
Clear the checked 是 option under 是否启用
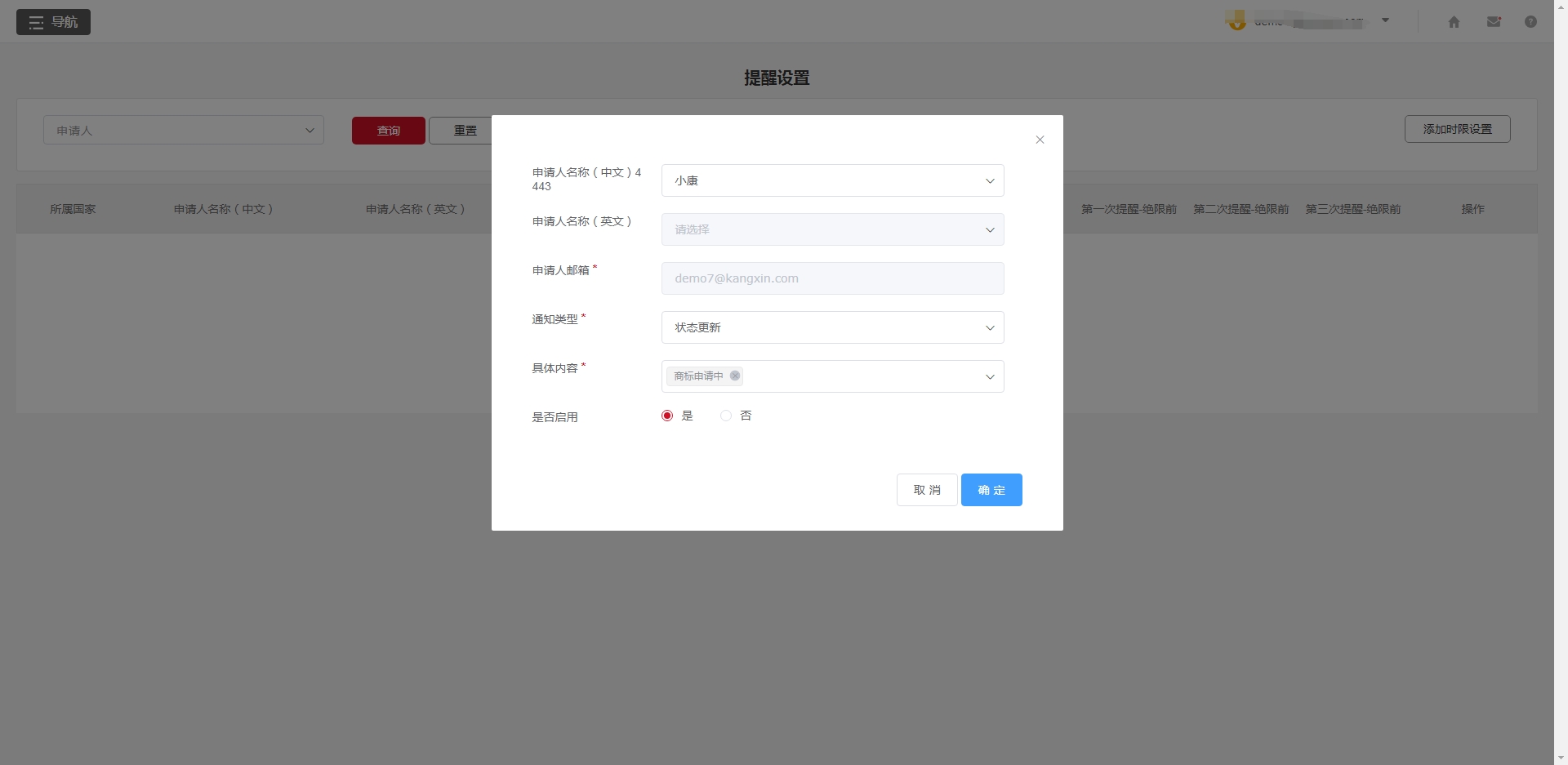point(666,416)
